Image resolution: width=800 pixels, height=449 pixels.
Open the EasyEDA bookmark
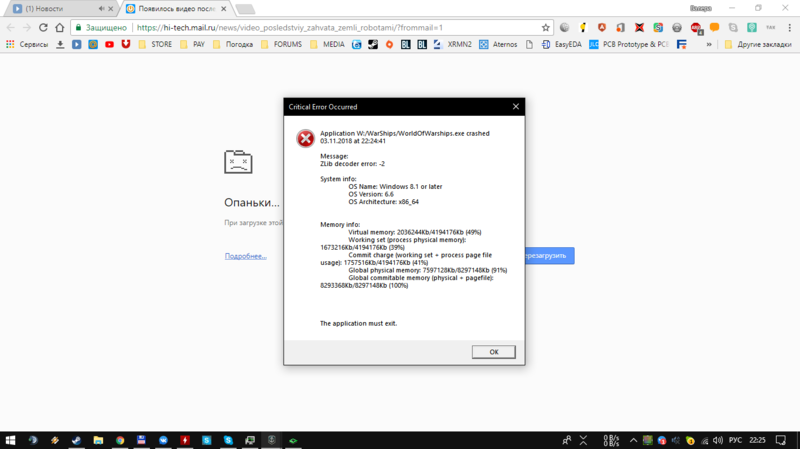point(561,44)
